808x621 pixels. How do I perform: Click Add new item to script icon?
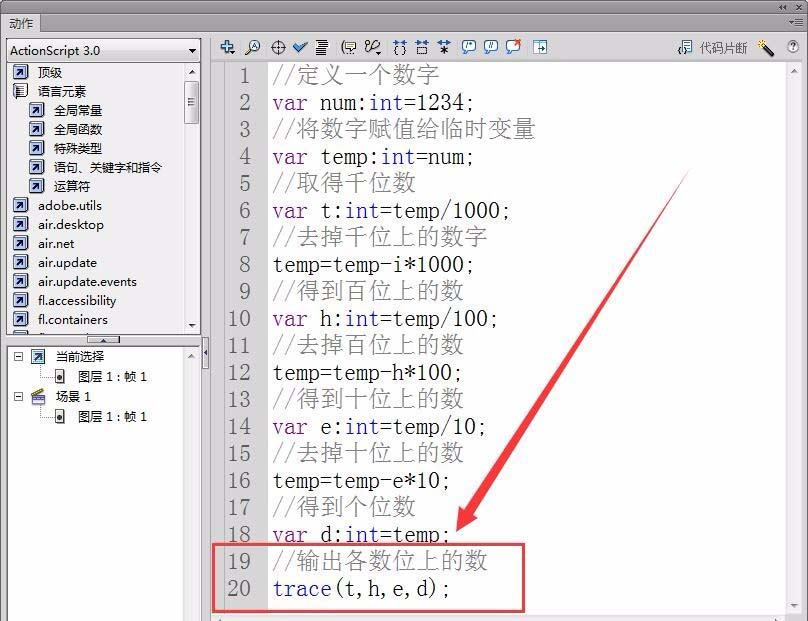[227, 47]
